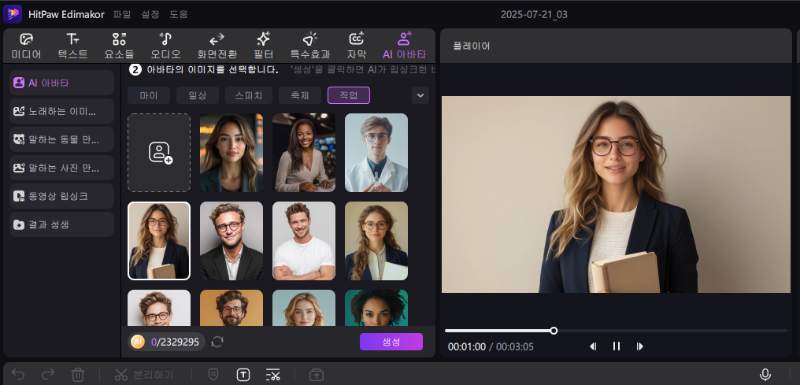Image resolution: width=800 pixels, height=385 pixels.
Task: Select 노래하는 이미... in the sidebar
Action: [x=61, y=111]
